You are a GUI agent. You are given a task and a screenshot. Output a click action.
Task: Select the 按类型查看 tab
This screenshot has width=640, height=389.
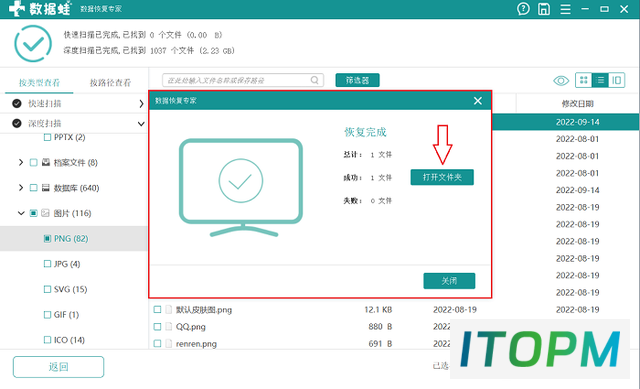[x=39, y=83]
